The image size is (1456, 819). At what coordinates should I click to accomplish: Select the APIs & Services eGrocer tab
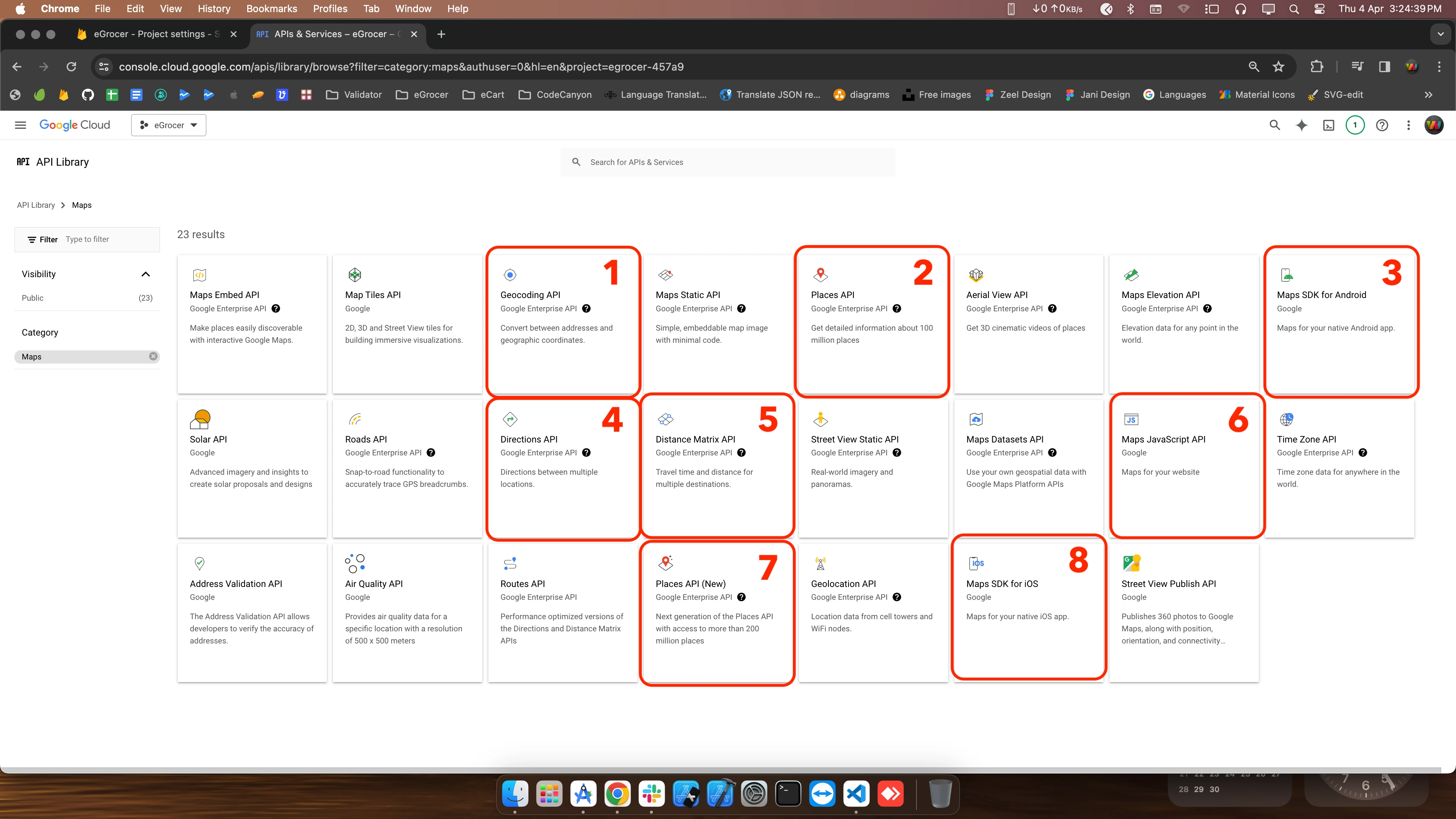pyautogui.click(x=337, y=34)
